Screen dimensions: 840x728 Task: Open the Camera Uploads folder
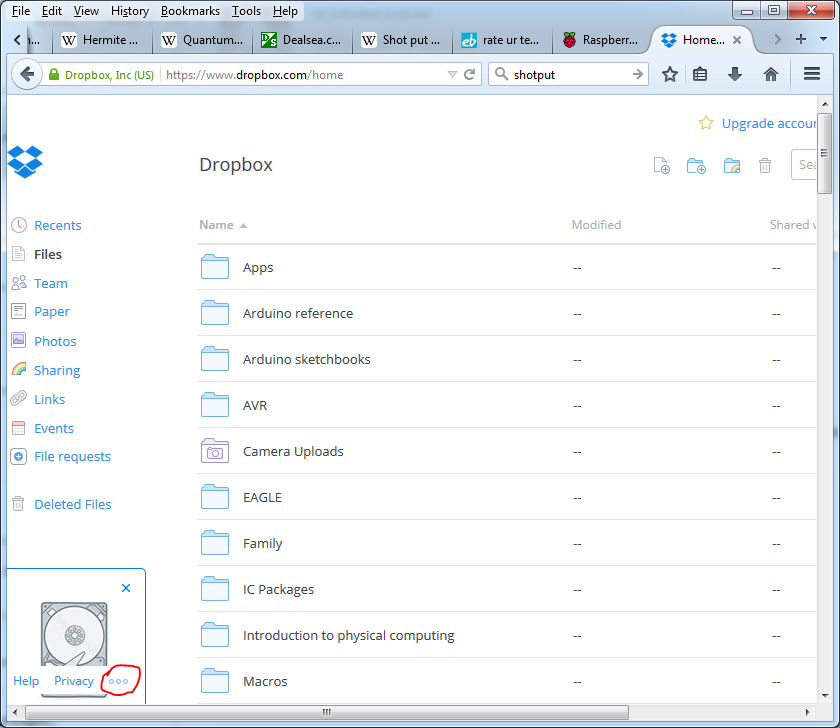293,451
